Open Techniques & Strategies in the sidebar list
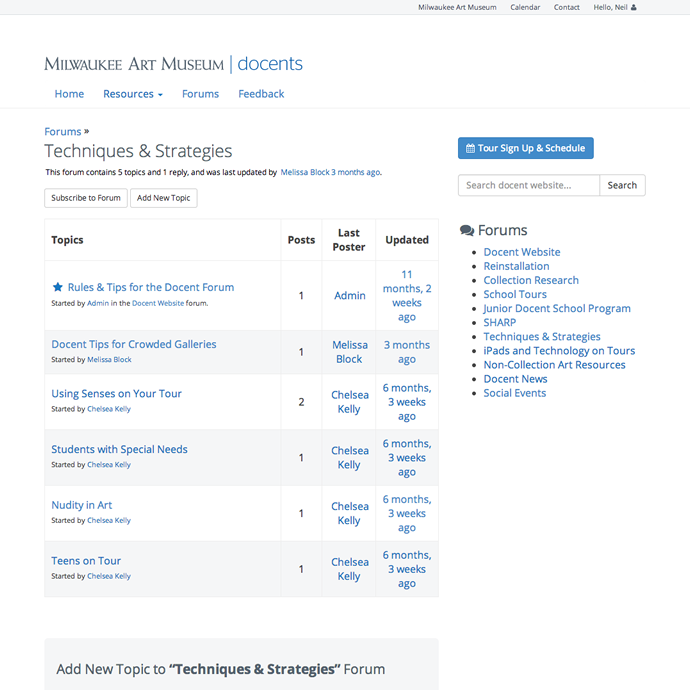Screen dimensions: 690x690 pos(542,337)
